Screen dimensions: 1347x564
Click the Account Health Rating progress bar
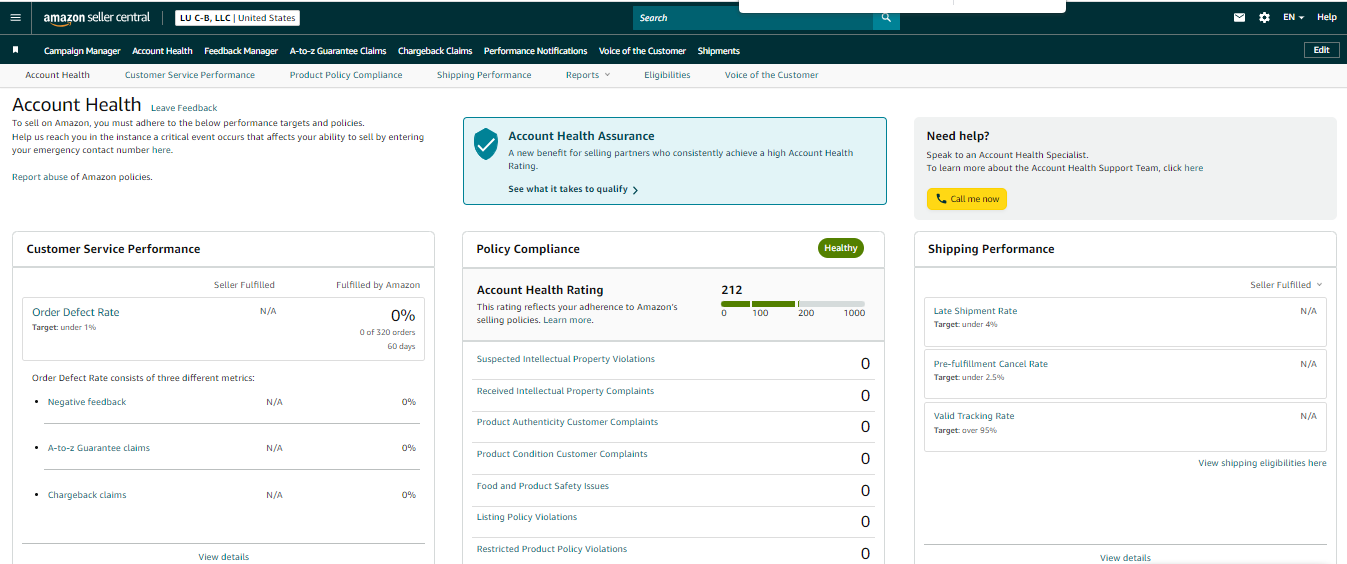pos(793,303)
